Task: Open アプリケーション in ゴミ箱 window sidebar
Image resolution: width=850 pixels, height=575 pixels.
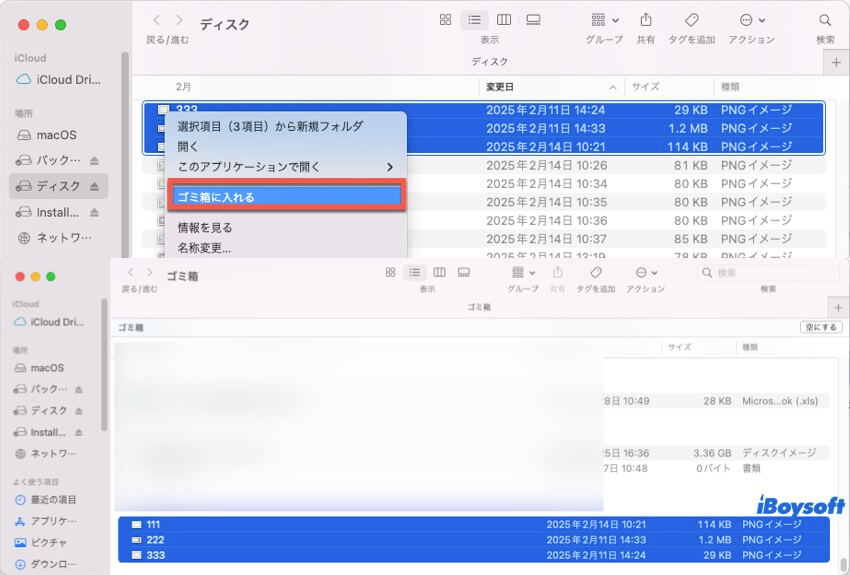Action: click(46, 521)
